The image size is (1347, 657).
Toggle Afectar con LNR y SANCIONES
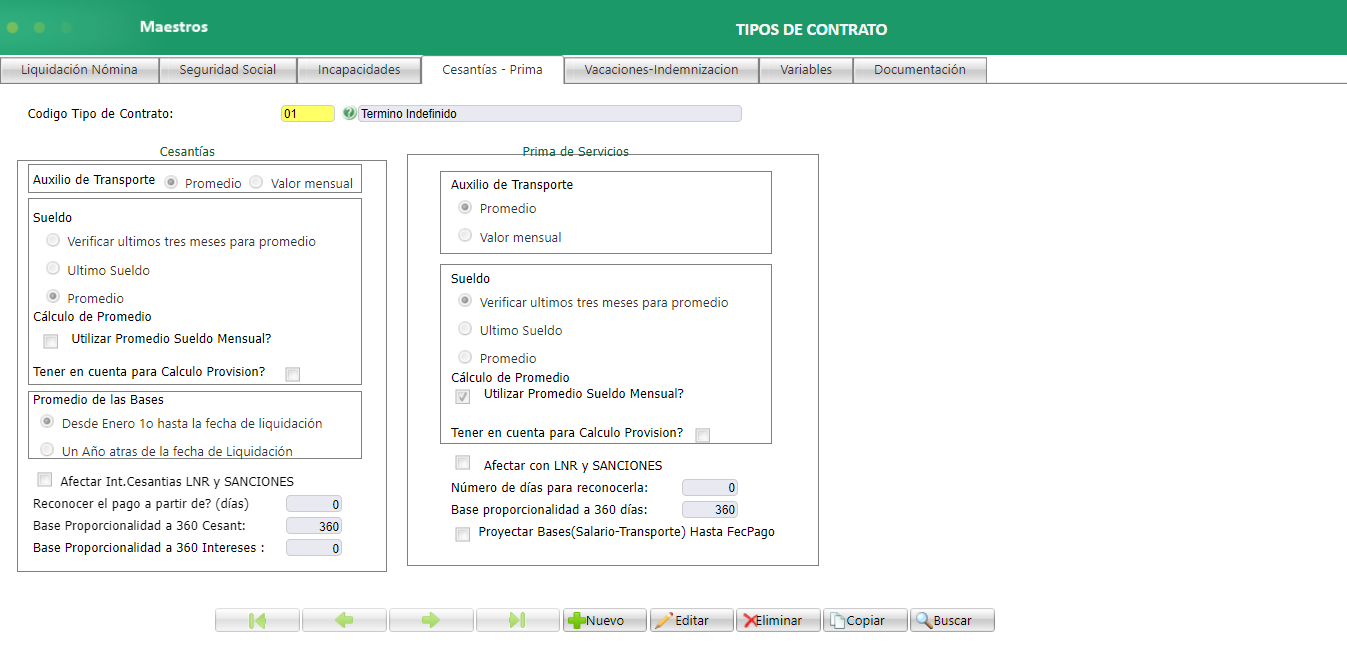coord(463,463)
